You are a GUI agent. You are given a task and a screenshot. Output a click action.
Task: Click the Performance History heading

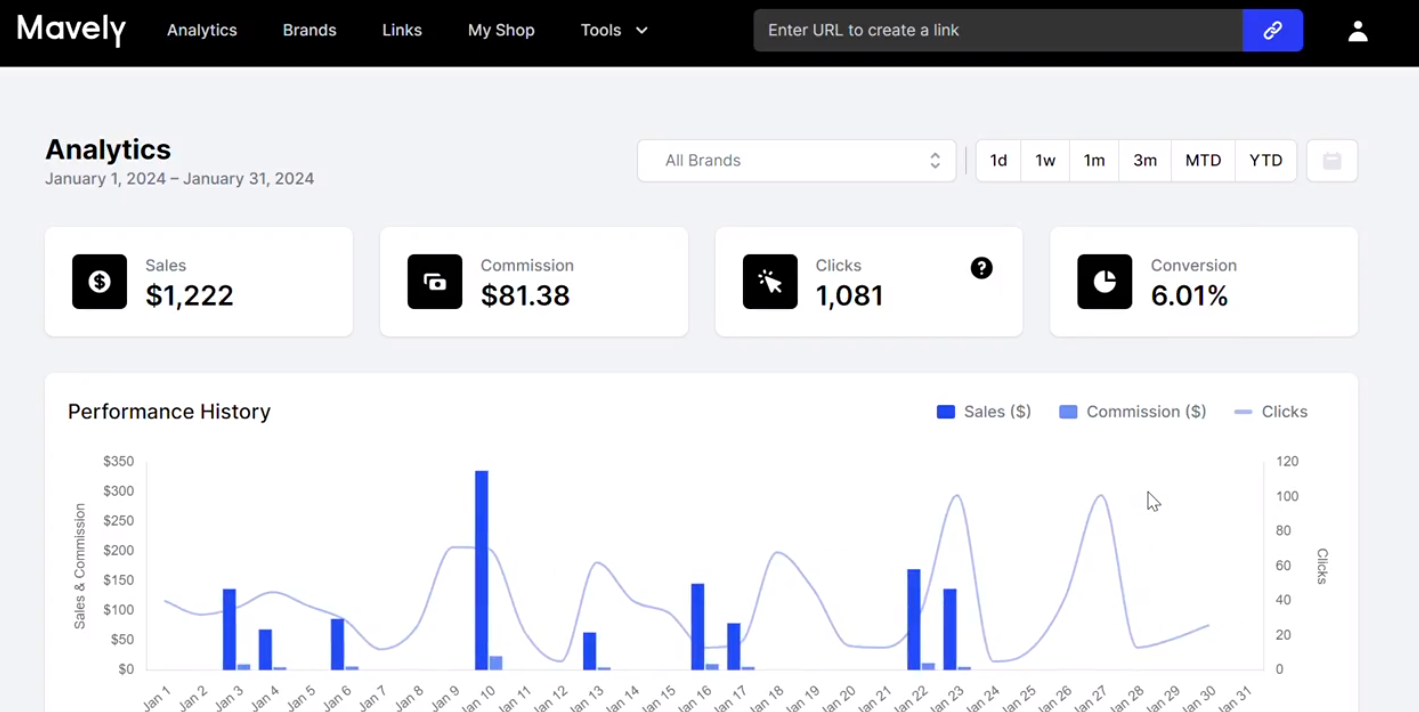tap(169, 412)
